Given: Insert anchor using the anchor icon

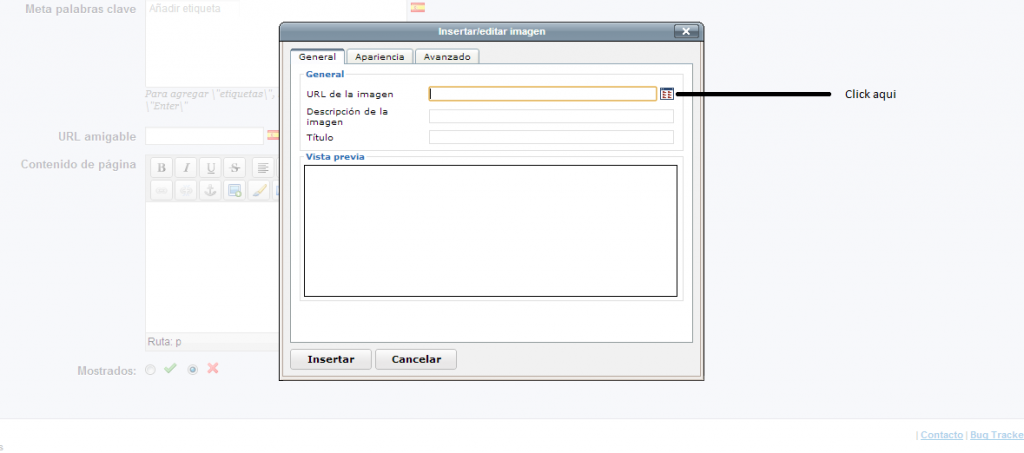Looking at the screenshot, I should (x=210, y=191).
